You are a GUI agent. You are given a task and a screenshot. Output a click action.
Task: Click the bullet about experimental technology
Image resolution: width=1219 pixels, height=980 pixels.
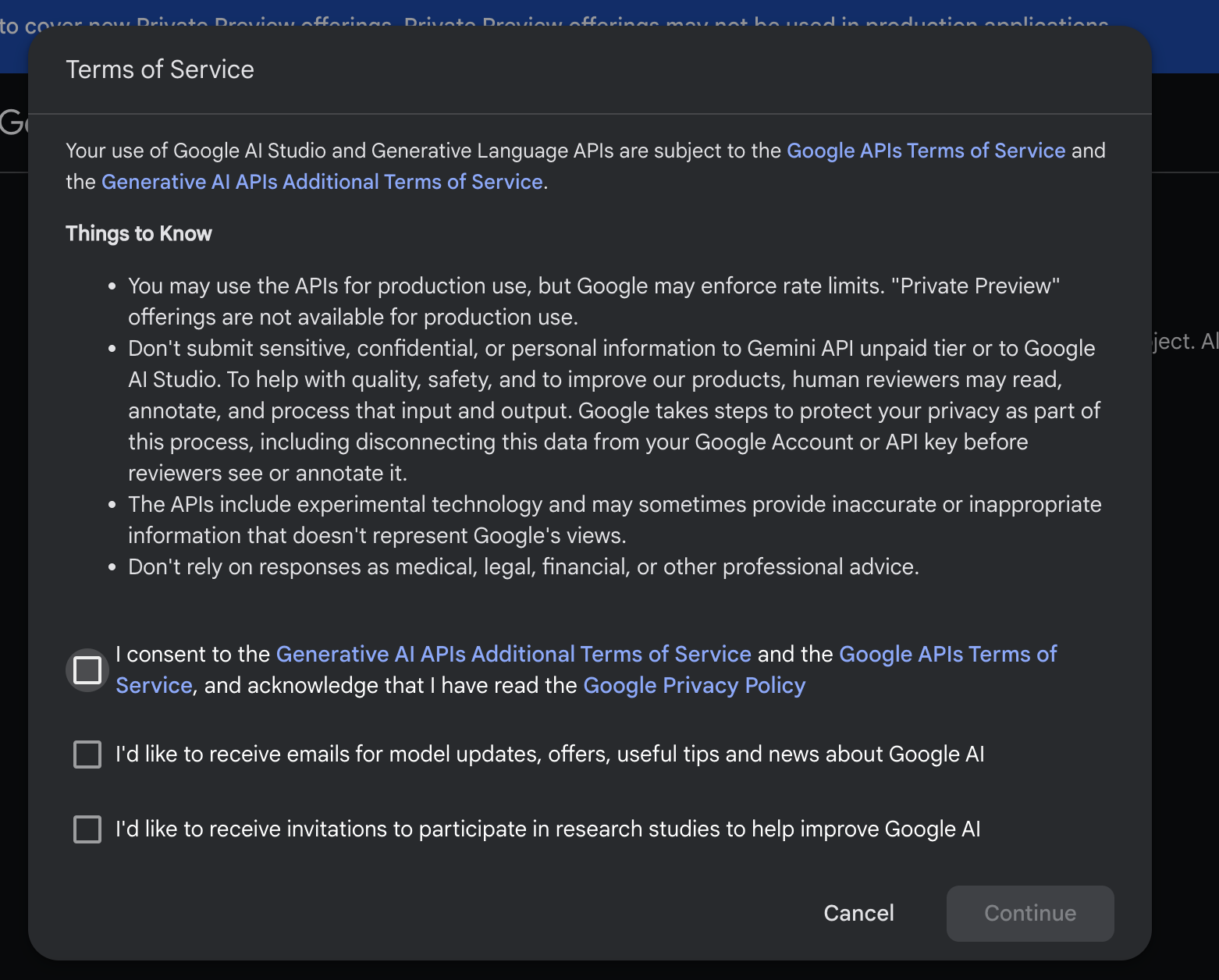(613, 520)
